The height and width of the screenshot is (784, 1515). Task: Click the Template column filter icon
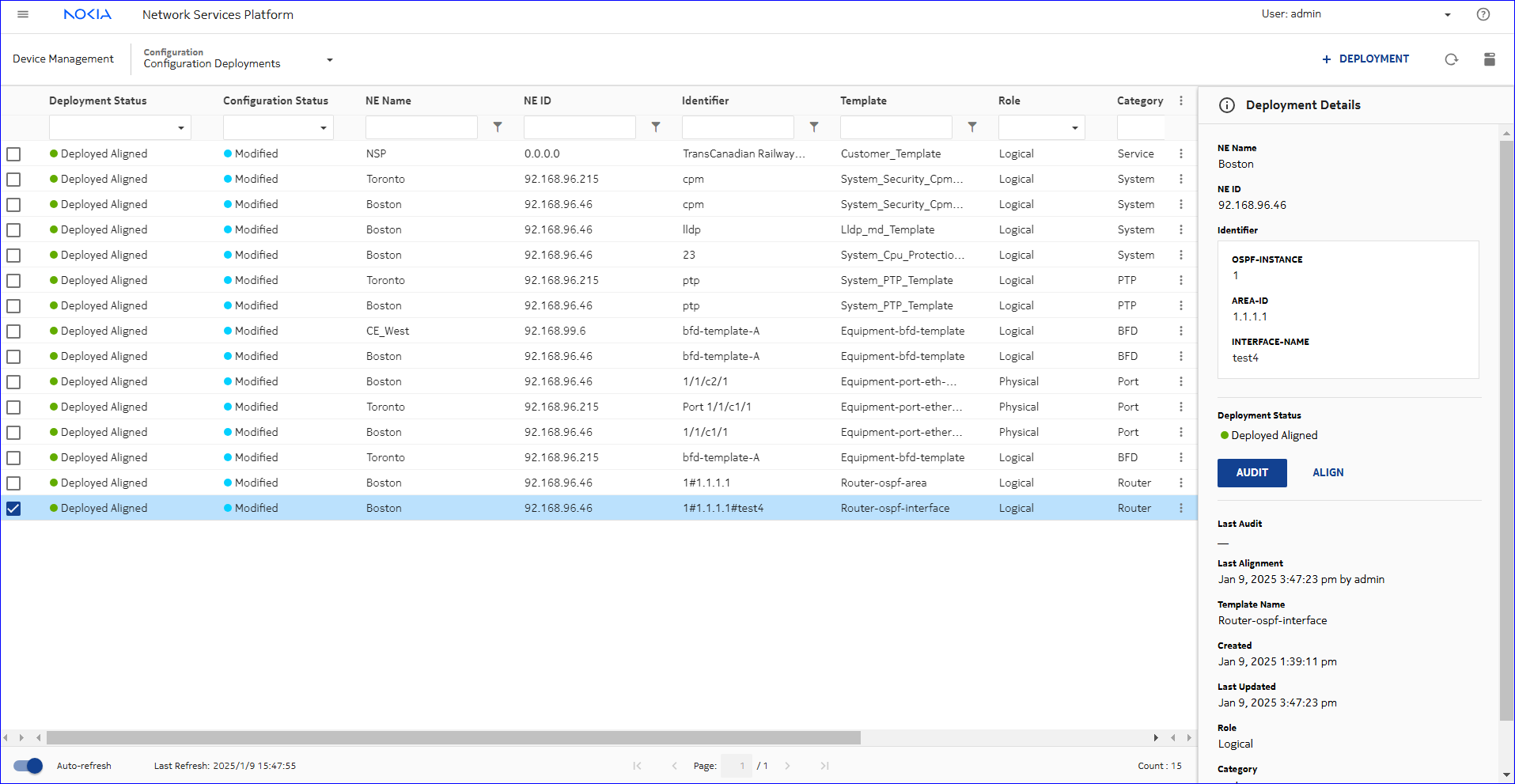[x=972, y=127]
